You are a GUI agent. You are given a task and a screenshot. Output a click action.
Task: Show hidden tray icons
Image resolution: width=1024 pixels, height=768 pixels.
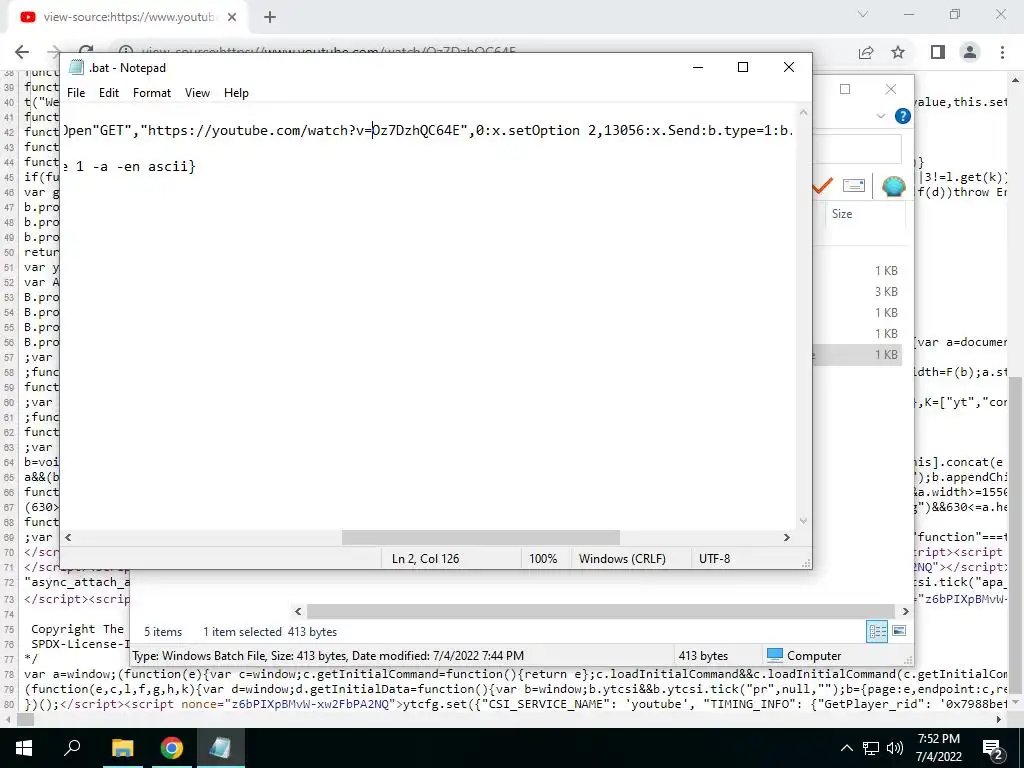(846, 748)
